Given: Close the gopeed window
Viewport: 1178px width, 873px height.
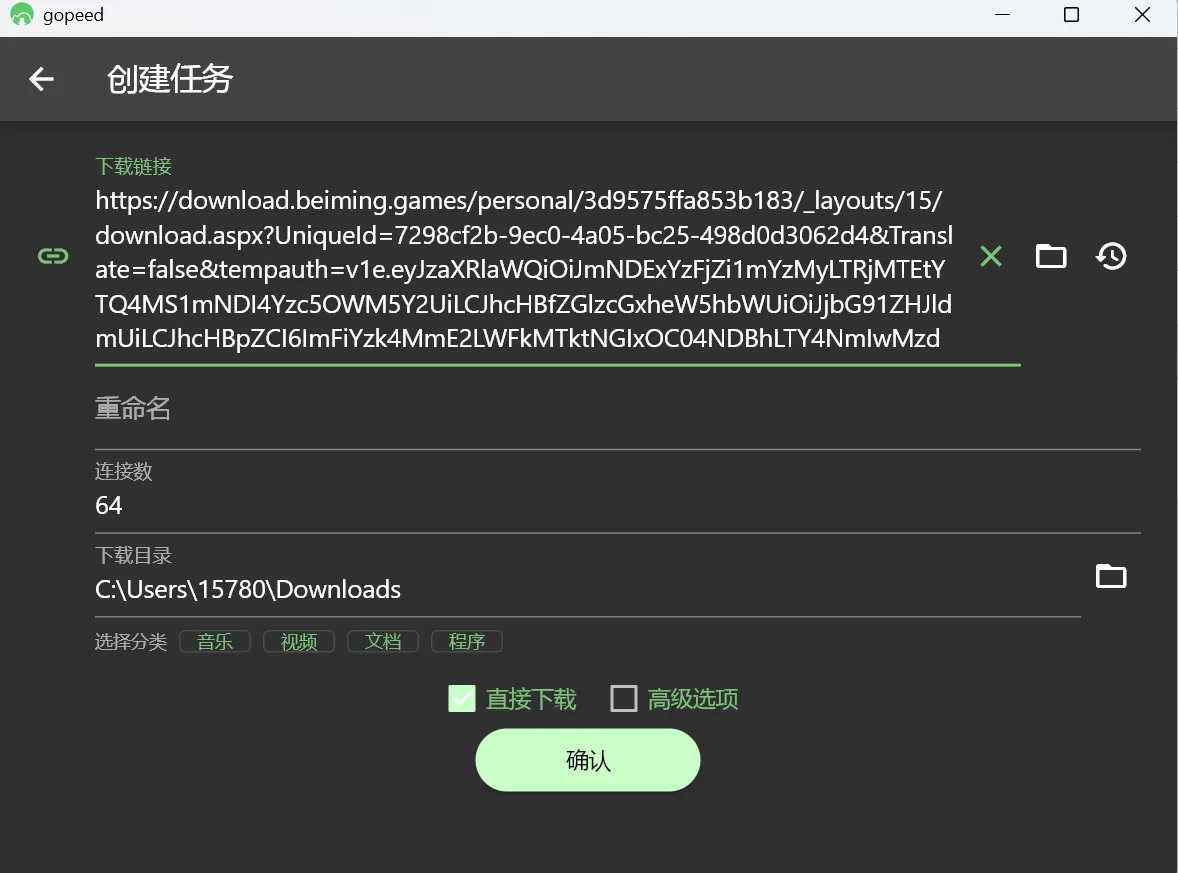Looking at the screenshot, I should [x=1142, y=15].
